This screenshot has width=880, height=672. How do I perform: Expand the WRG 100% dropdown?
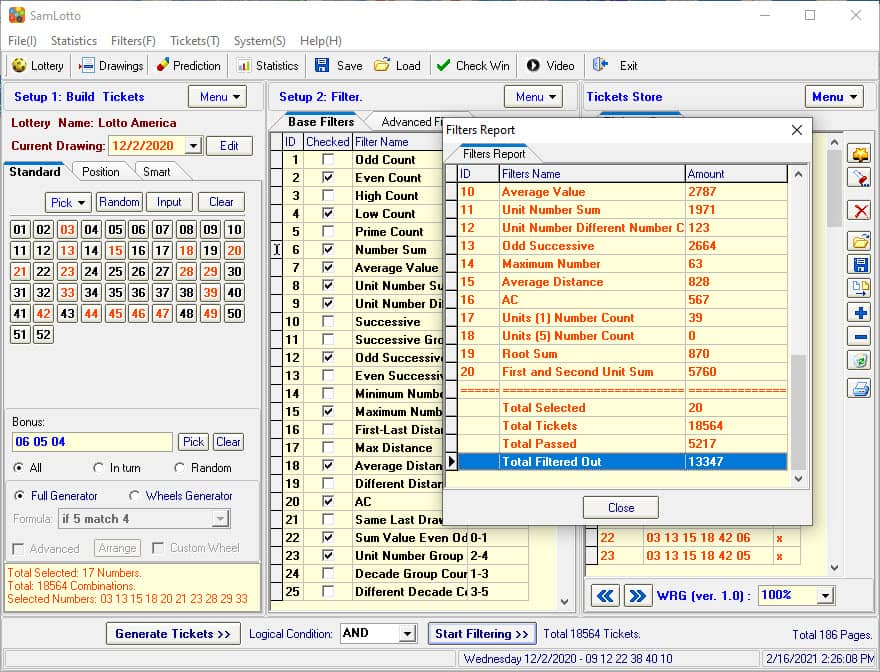pyautogui.click(x=826, y=596)
